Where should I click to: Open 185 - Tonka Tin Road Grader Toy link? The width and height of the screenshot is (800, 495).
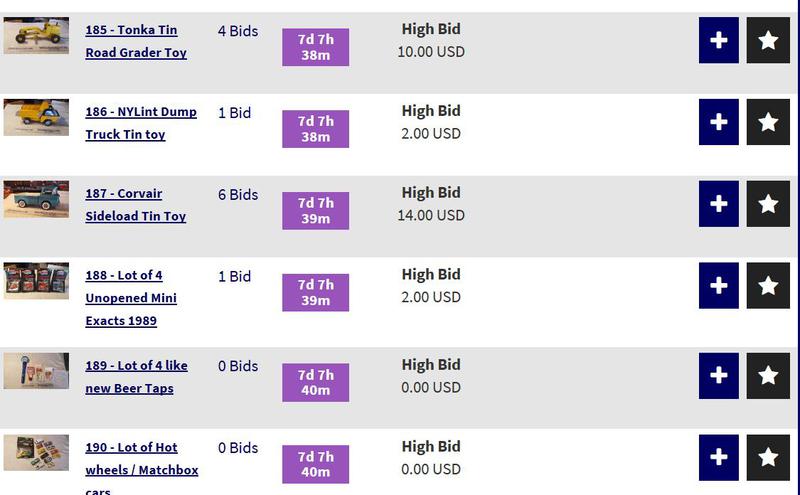pos(136,41)
